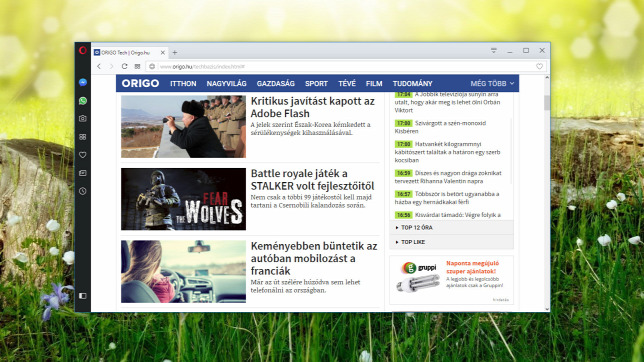Open NAGYVILÁG menu item
Screen dimensions: 644x362
[x=226, y=83]
